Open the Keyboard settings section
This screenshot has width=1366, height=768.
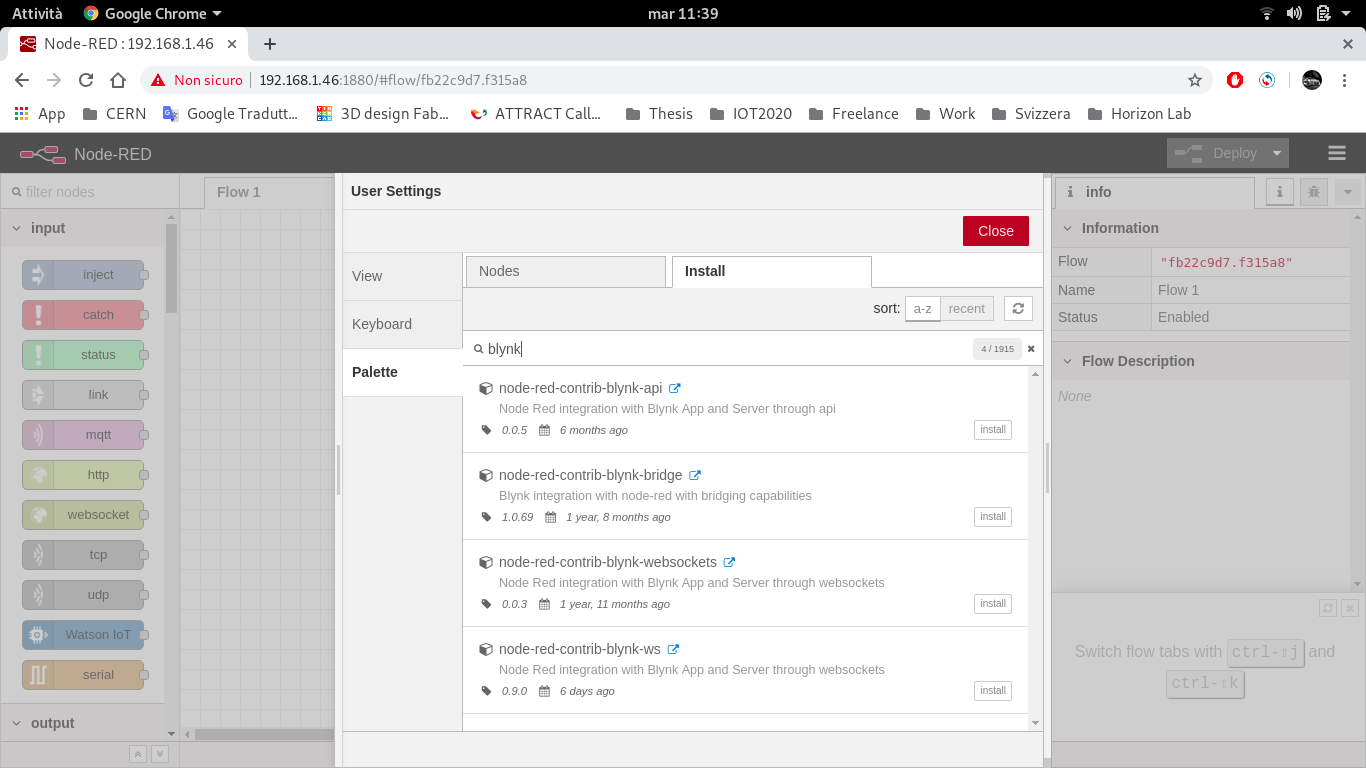click(x=402, y=324)
